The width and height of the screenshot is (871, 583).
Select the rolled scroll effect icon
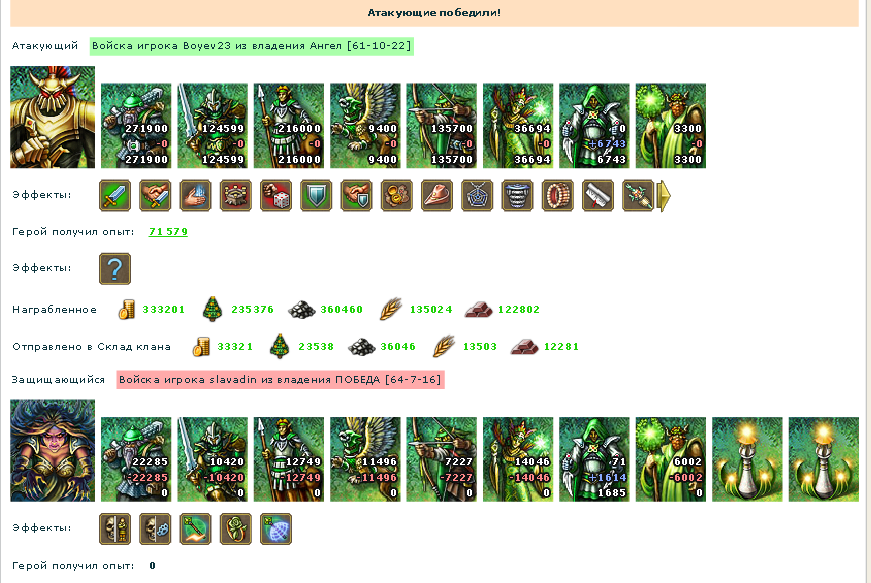[x=598, y=195]
